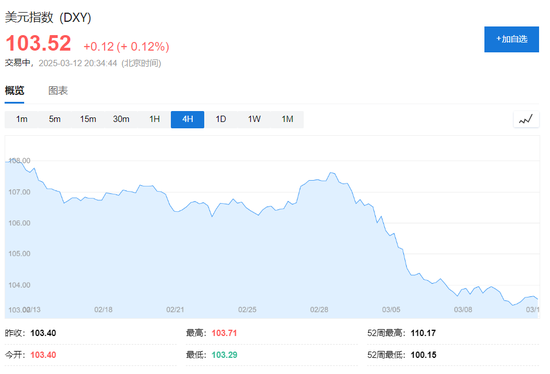Viewport: 550px width, 374px height.
Task: Open the chart style line icon
Action: pyautogui.click(x=526, y=119)
